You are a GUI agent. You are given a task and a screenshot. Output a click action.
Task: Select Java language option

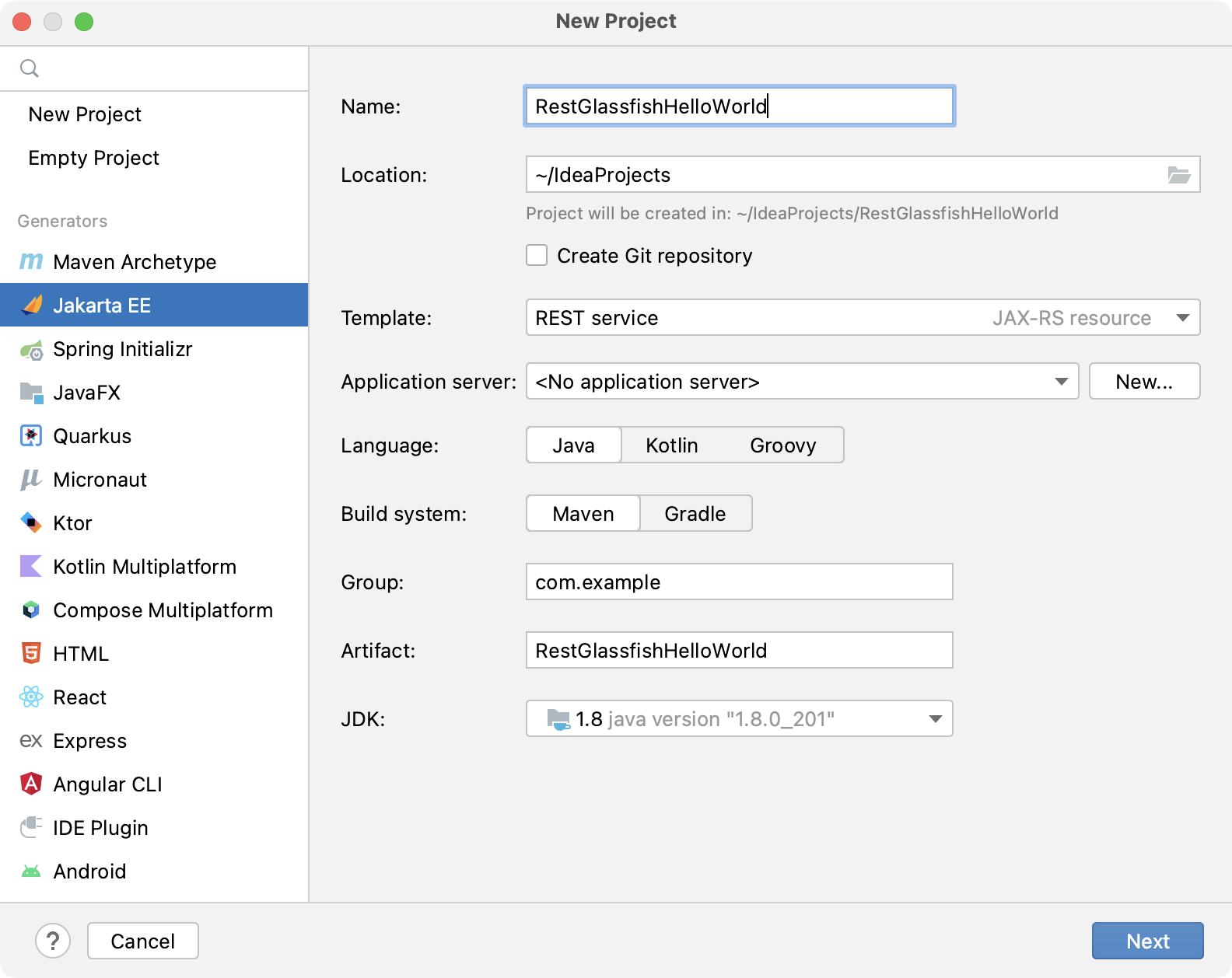point(574,445)
